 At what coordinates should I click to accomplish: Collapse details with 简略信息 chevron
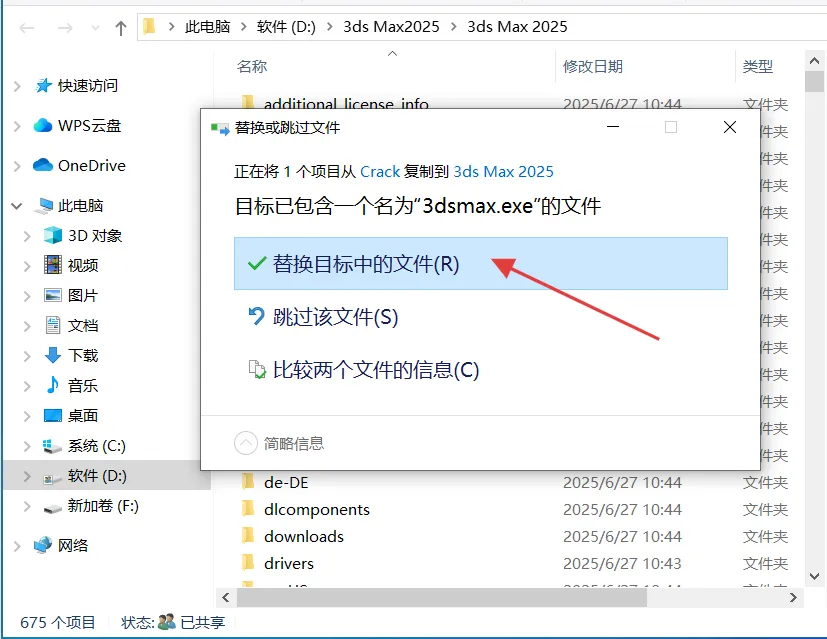(x=246, y=443)
